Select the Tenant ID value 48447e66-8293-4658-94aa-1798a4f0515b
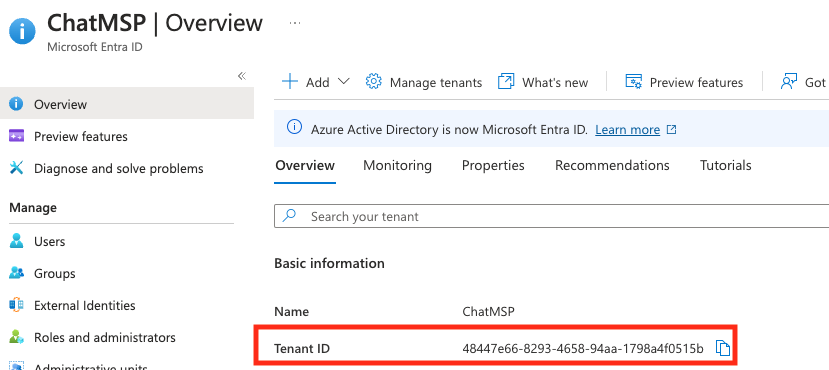The image size is (829, 370). [x=583, y=348]
